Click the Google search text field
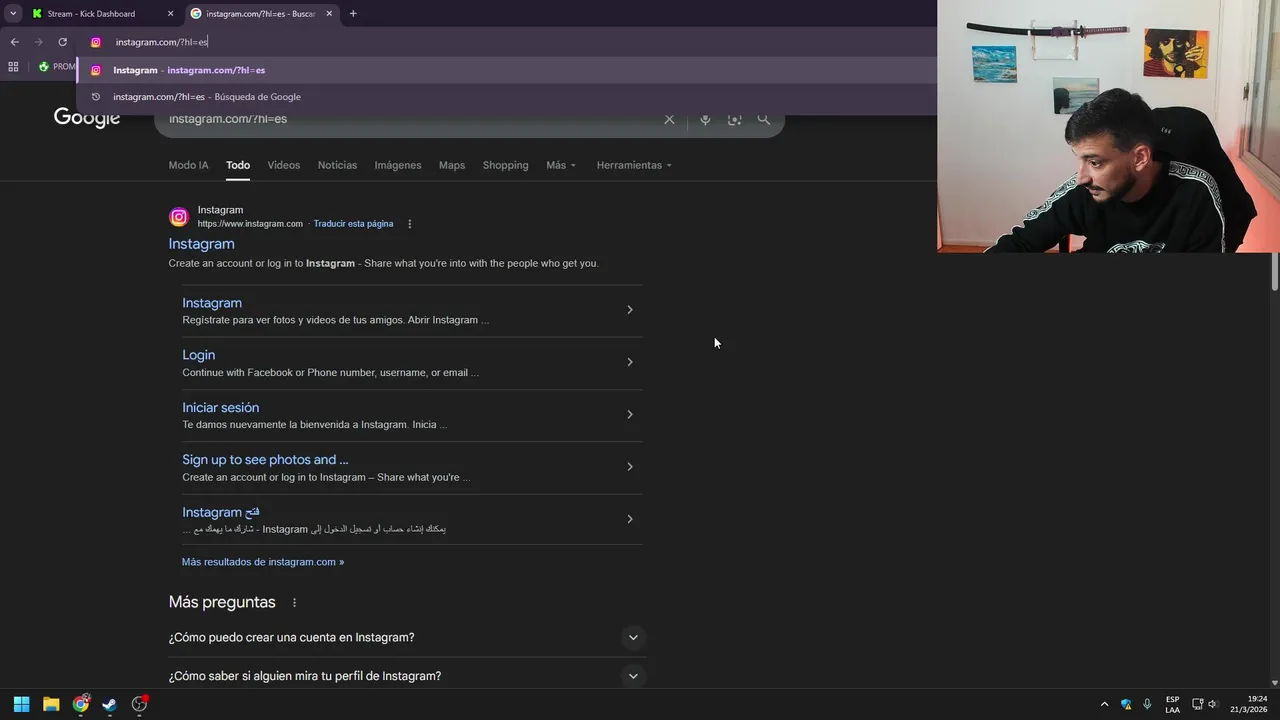The image size is (1280, 720). (410, 119)
